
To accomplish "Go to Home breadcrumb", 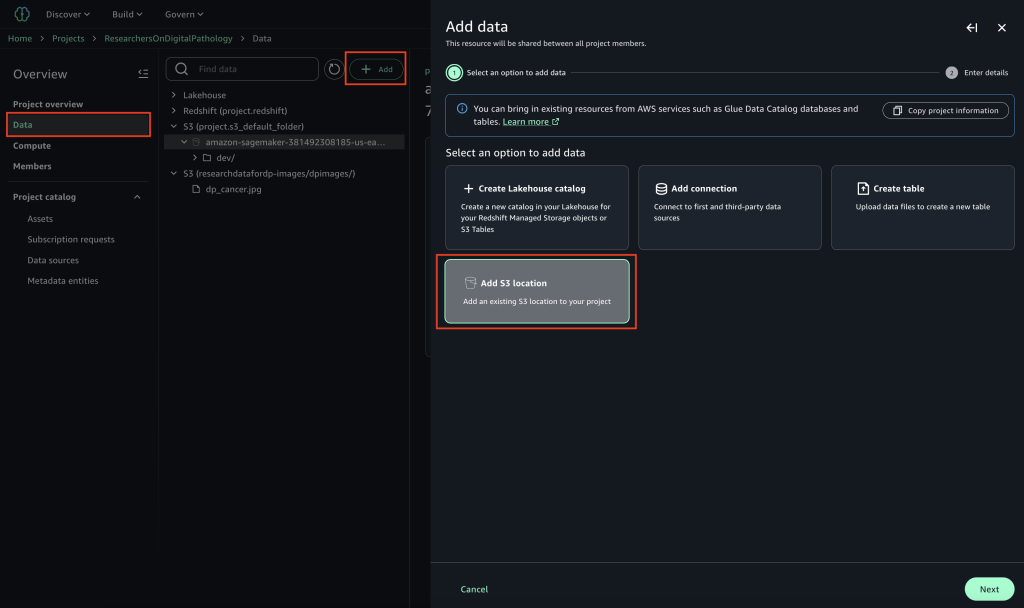I will 20,39.
